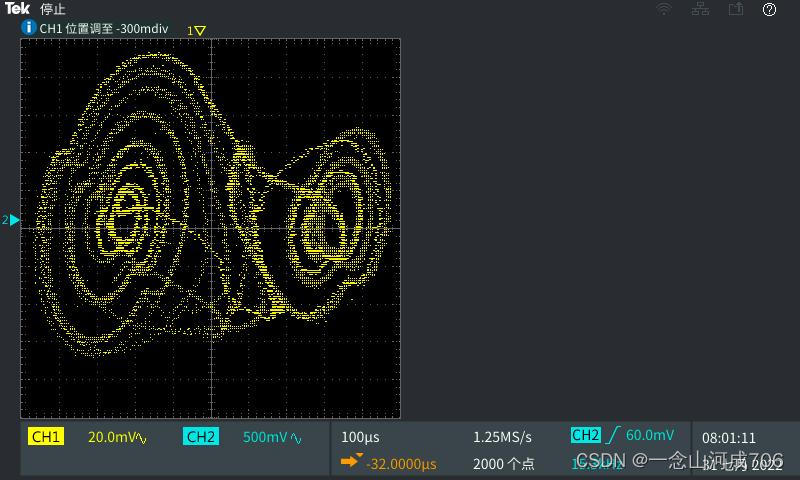Click the CH2 scale value 500mV
This screenshot has height=480, width=800.
point(265,437)
